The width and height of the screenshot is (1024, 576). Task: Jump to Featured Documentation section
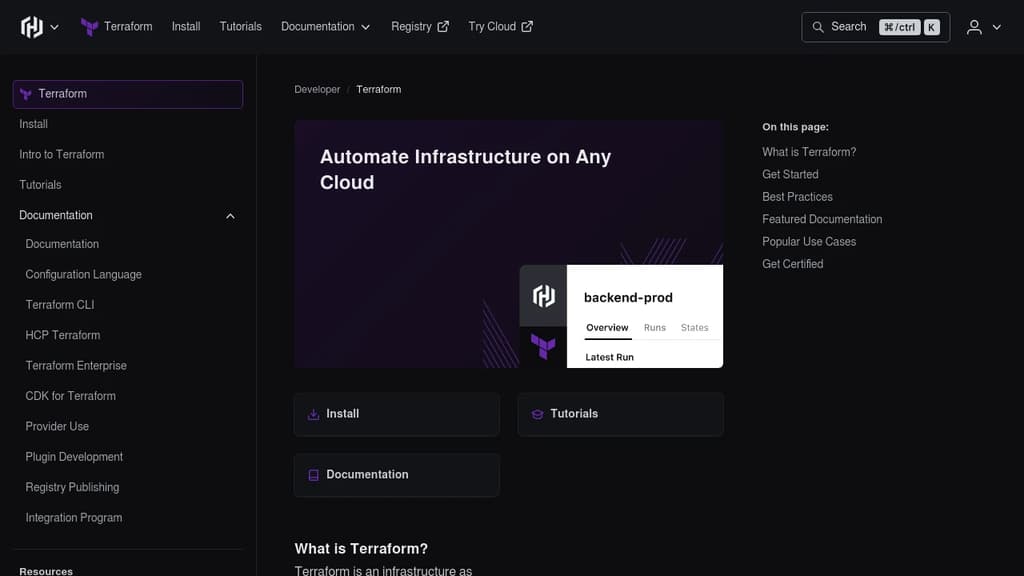822,219
